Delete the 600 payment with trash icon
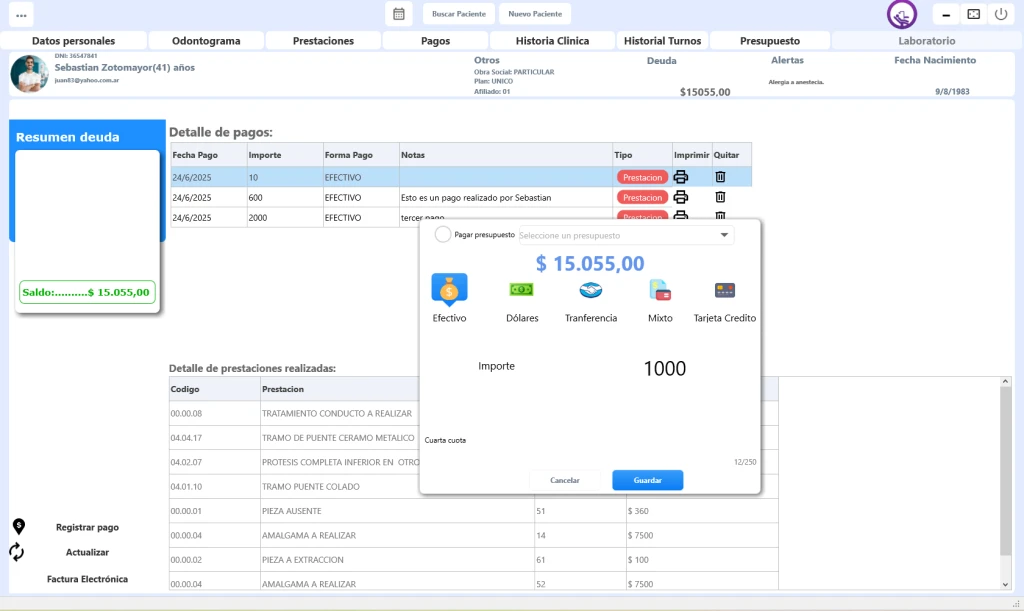The width and height of the screenshot is (1024, 611). 720,197
